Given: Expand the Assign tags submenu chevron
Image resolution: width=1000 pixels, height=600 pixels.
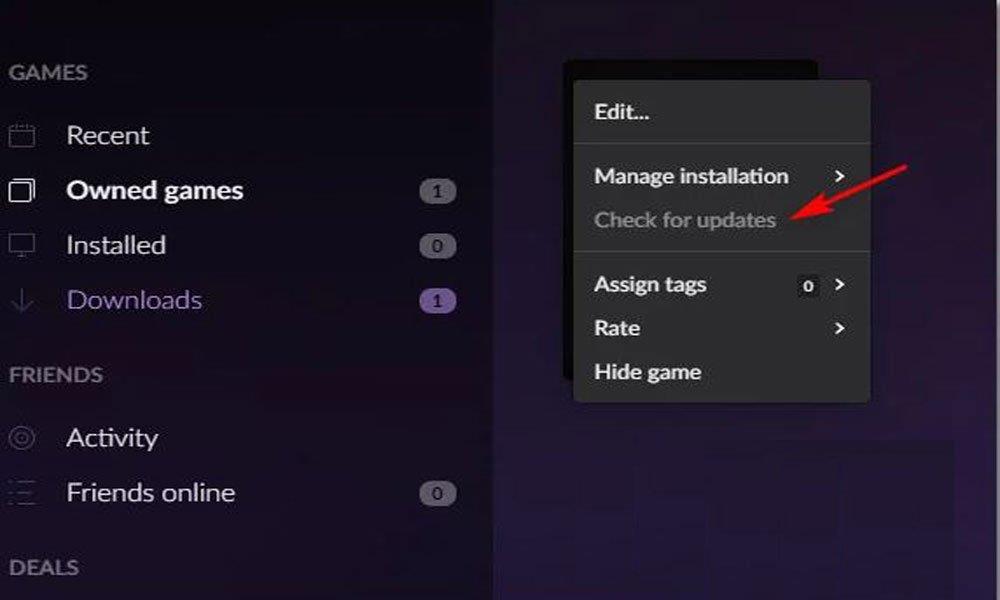Looking at the screenshot, I should (840, 285).
